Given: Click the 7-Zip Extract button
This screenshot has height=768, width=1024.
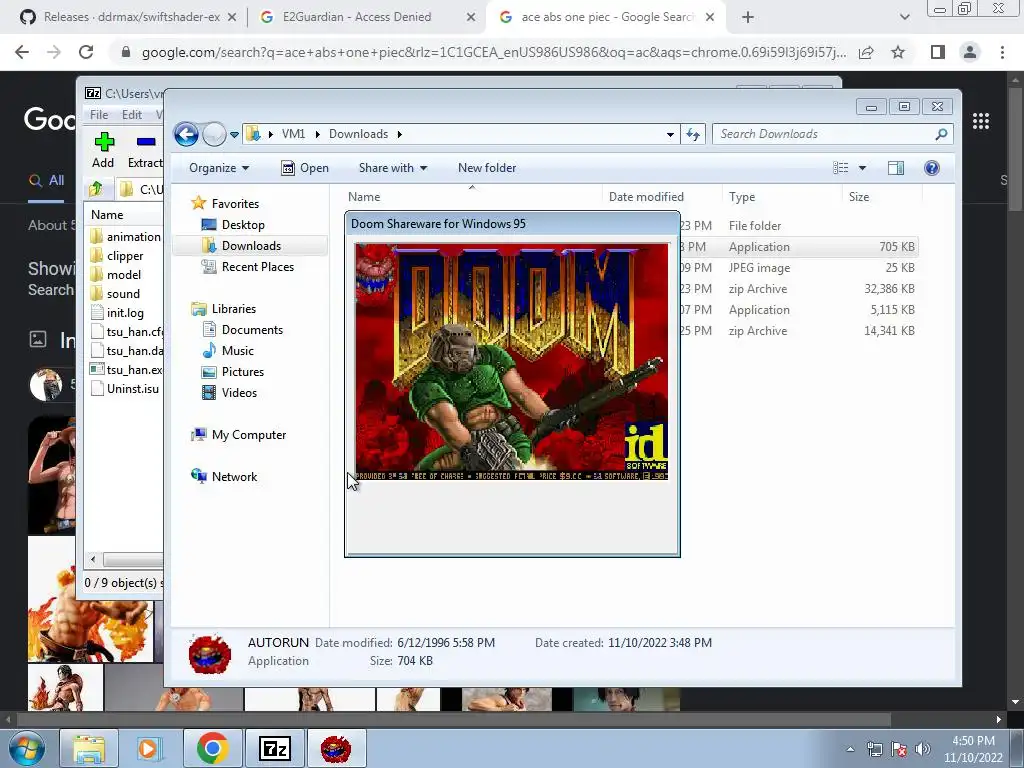Looking at the screenshot, I should coord(145,150).
